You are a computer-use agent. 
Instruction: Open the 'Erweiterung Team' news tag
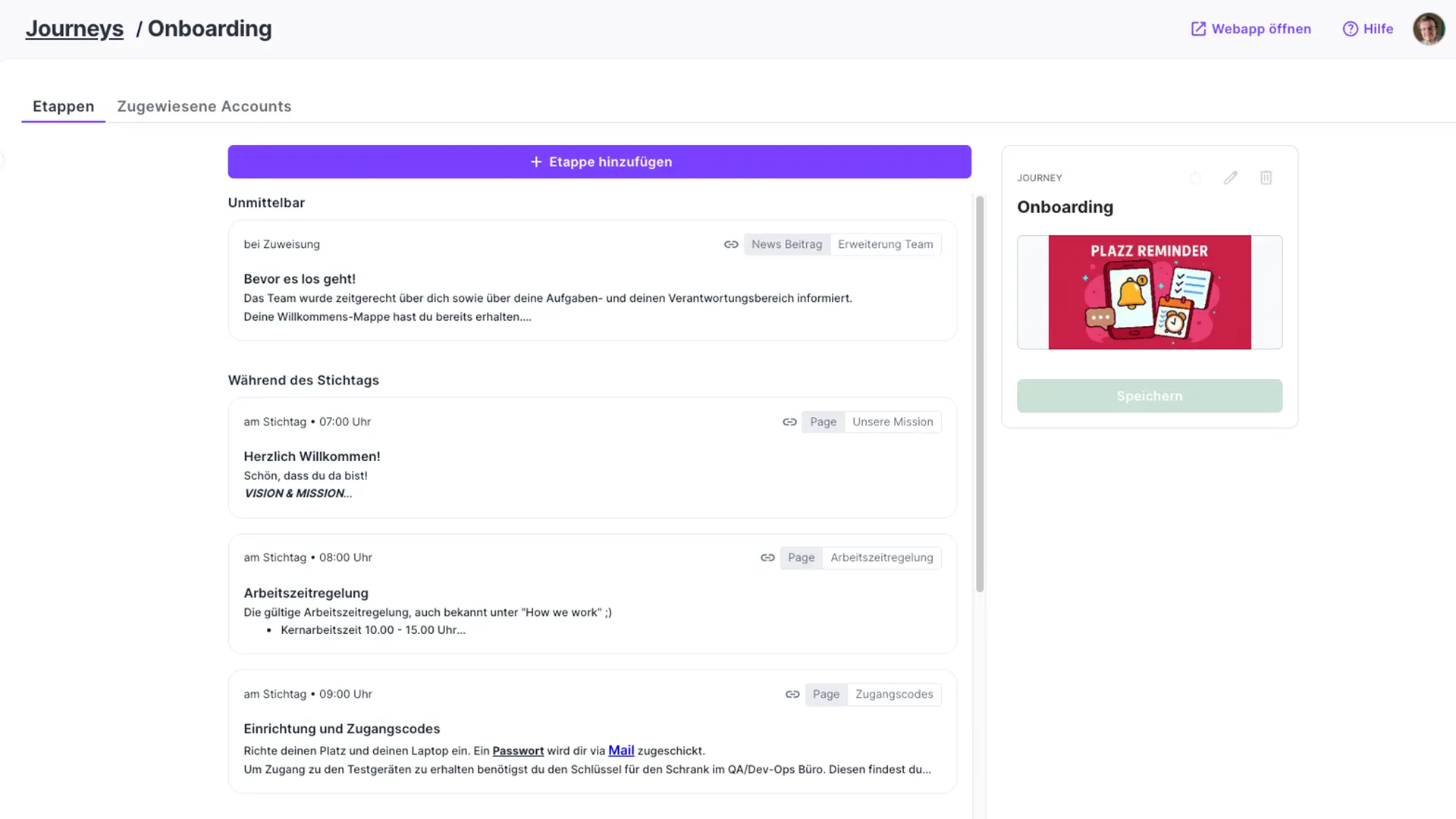coord(885,244)
